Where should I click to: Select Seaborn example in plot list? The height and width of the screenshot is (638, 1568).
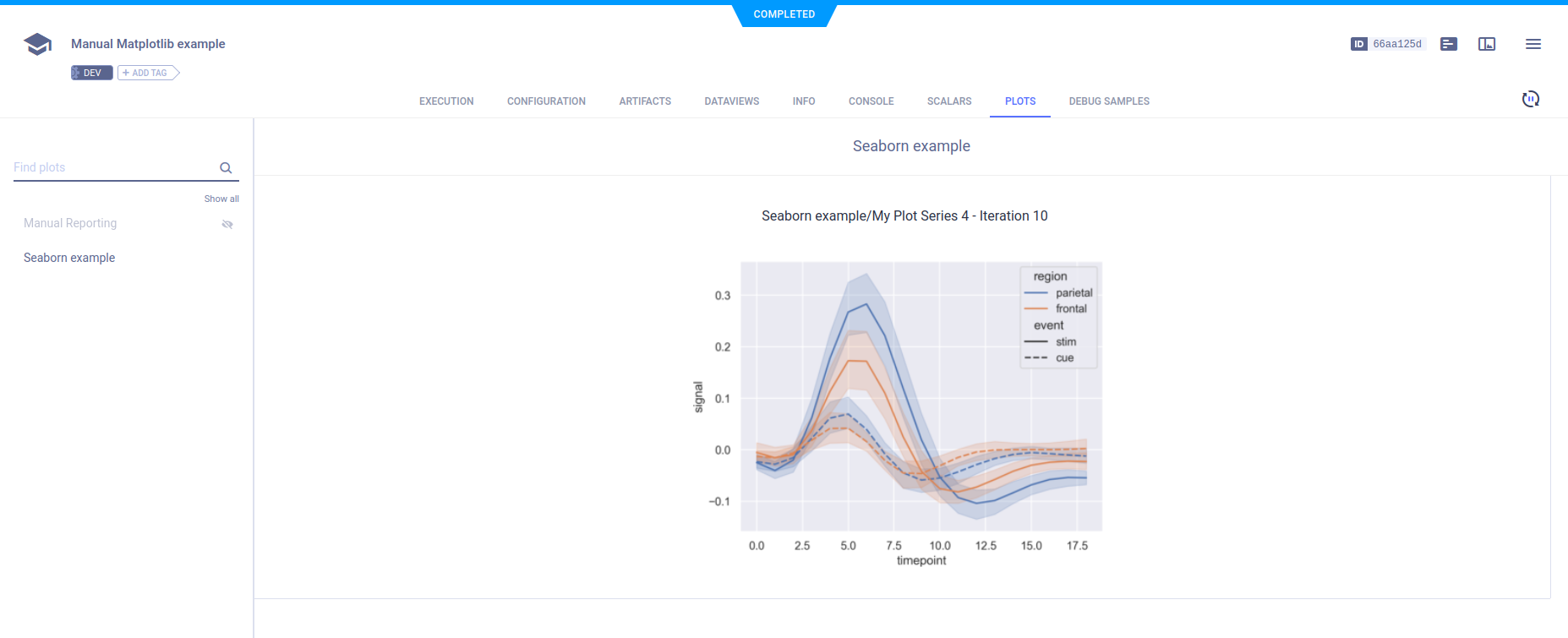coord(69,258)
